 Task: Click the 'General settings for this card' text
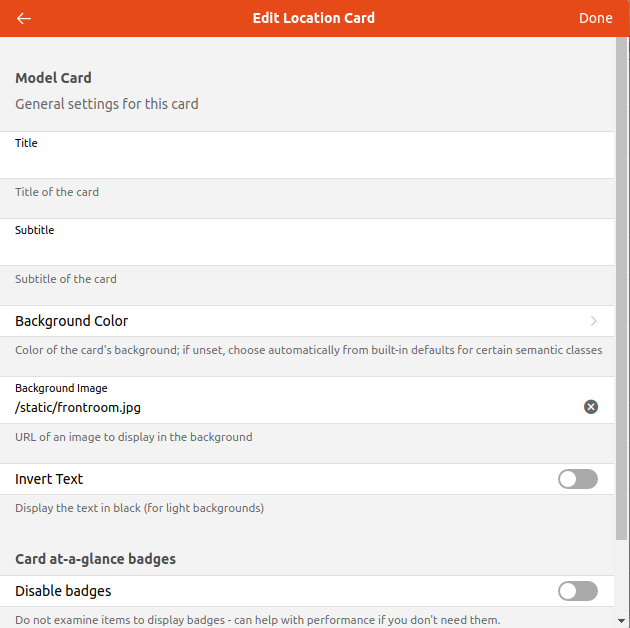(x=107, y=104)
